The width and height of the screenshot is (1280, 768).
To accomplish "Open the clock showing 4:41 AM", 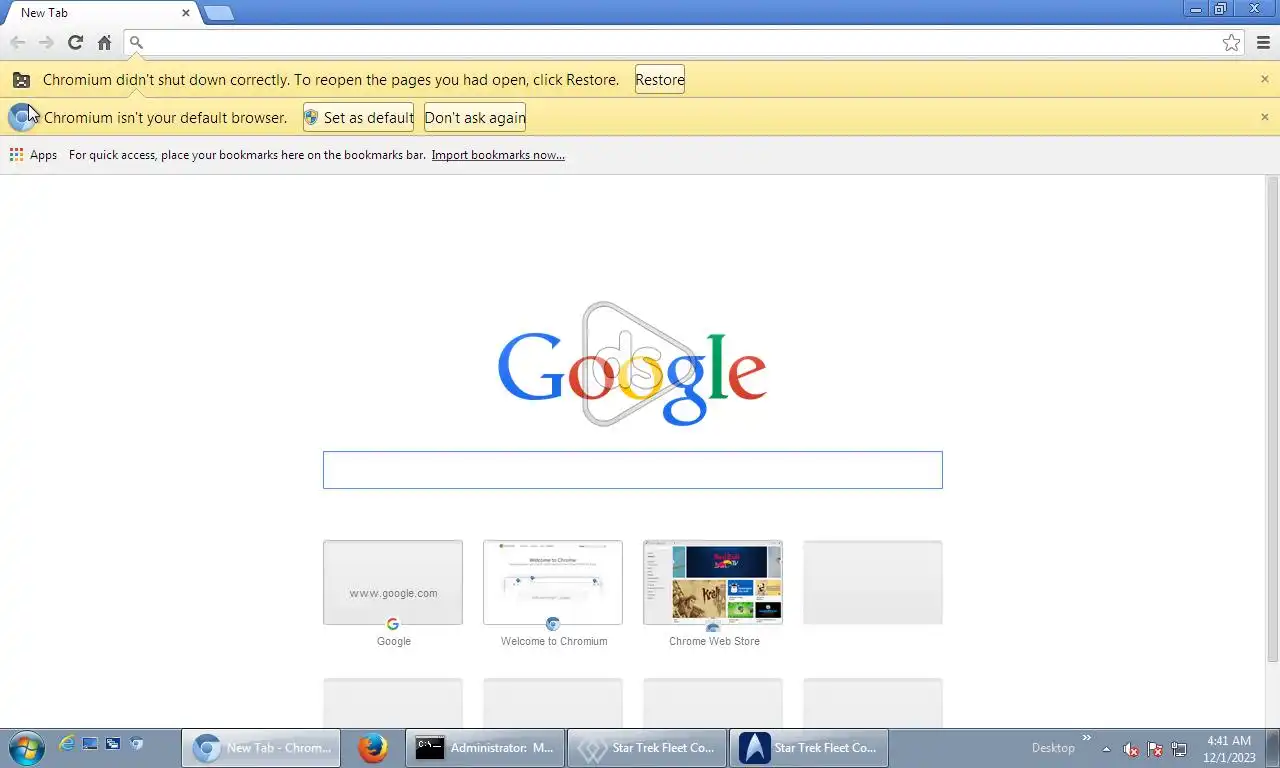I will (1230, 749).
